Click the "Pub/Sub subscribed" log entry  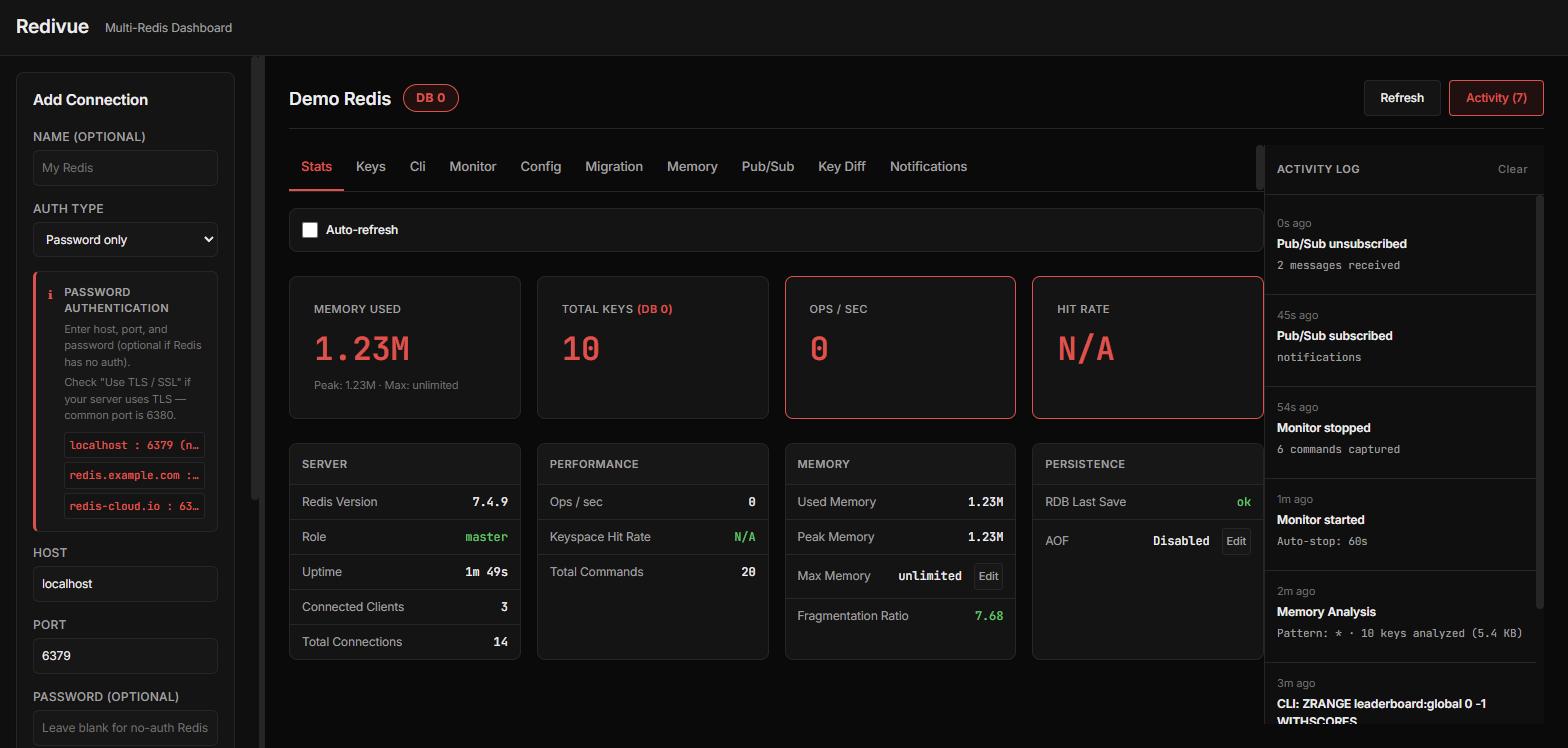click(1400, 340)
